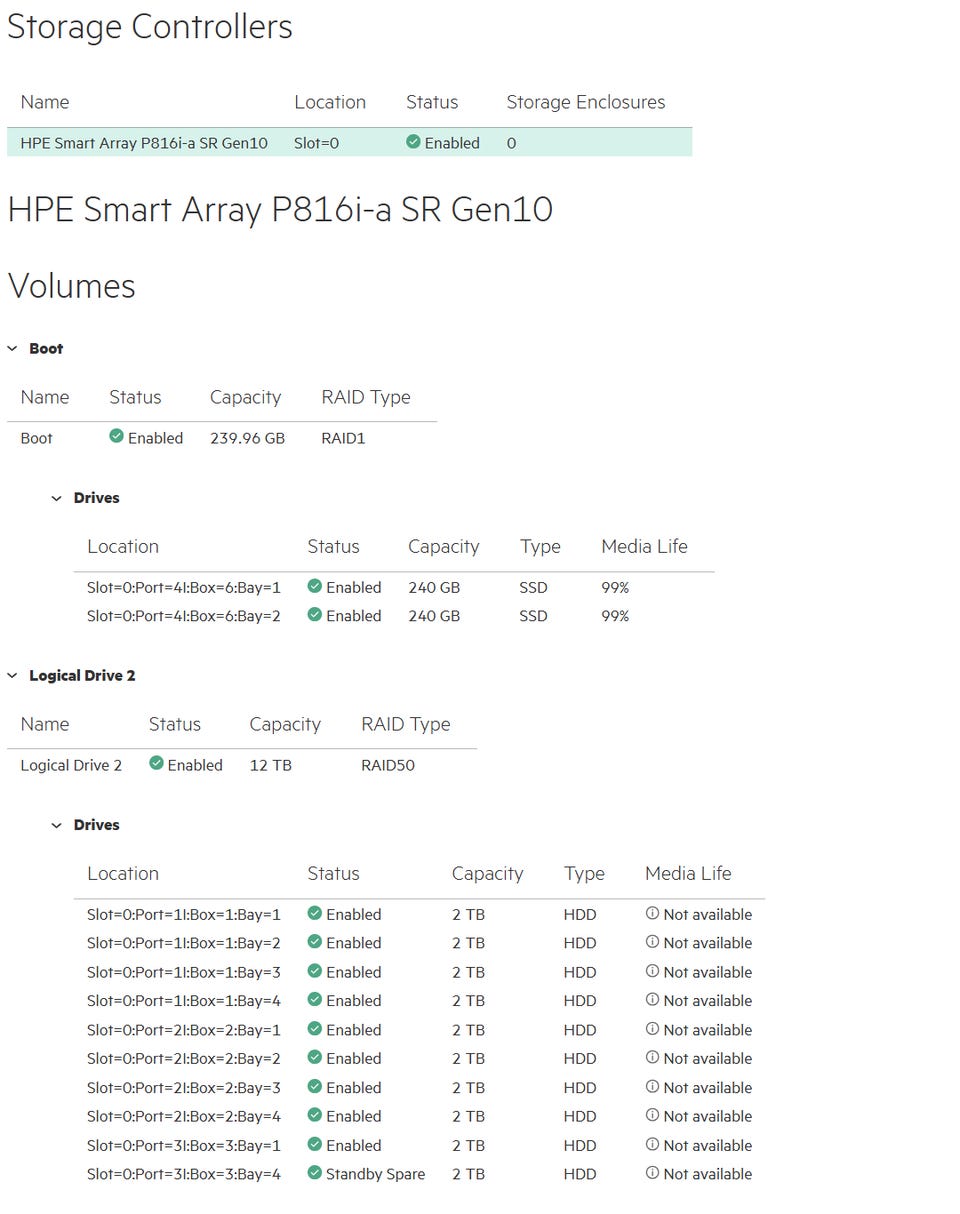The height and width of the screenshot is (1214, 960).
Task: Click the RAID Type header in Boot table
Action: tap(365, 397)
